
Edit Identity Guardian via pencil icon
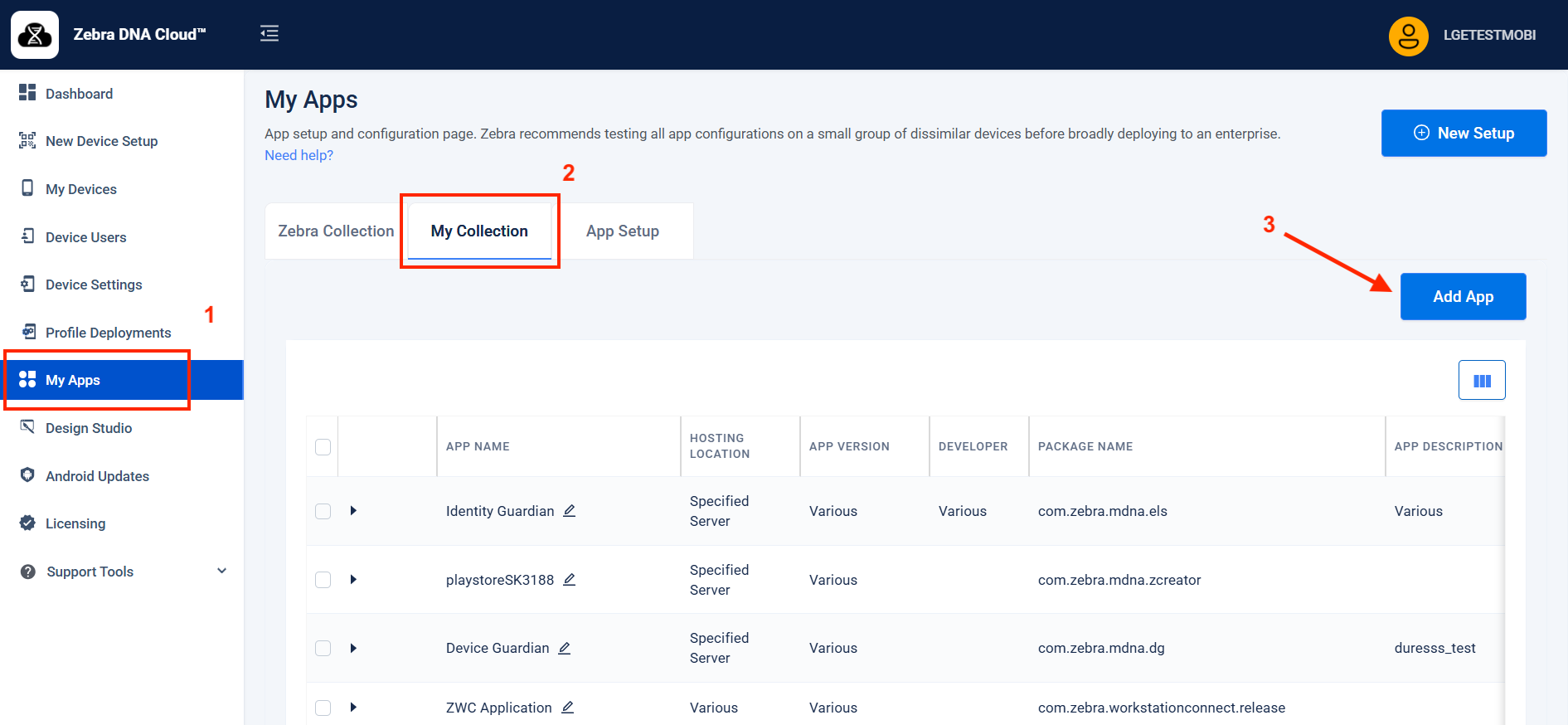click(570, 511)
